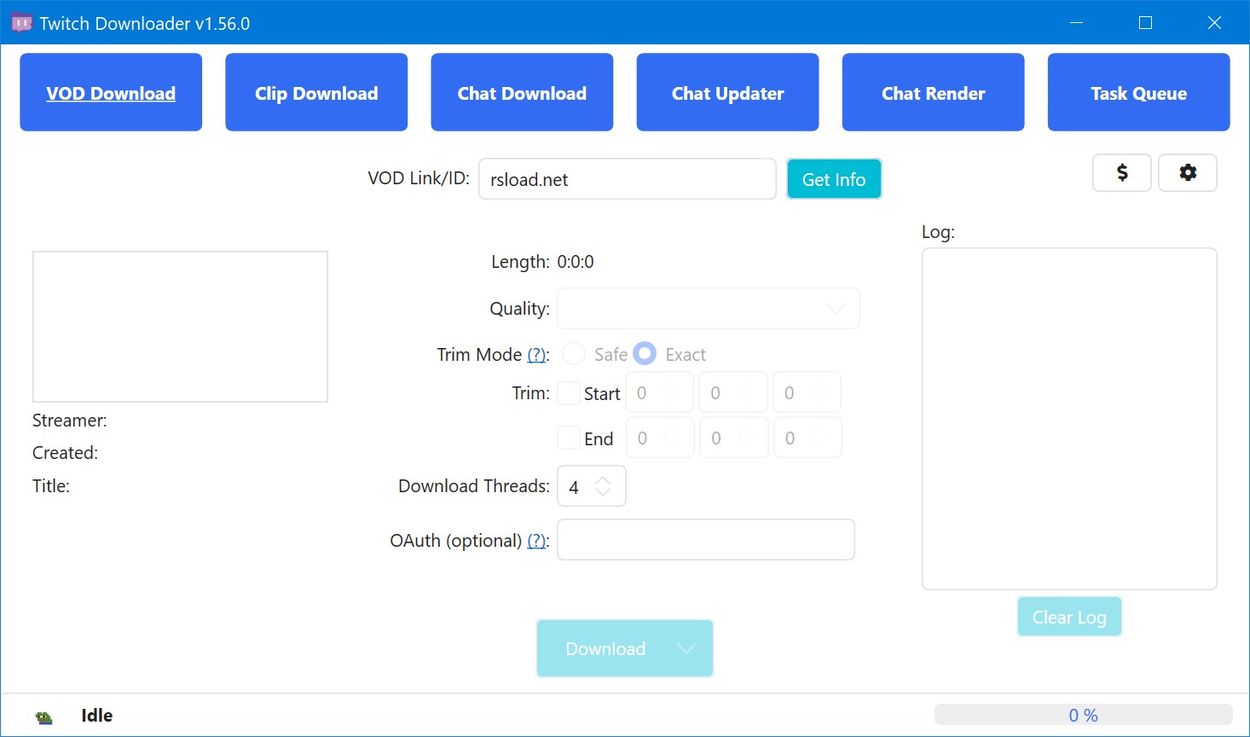Switch to the Clip Download section

click(316, 91)
